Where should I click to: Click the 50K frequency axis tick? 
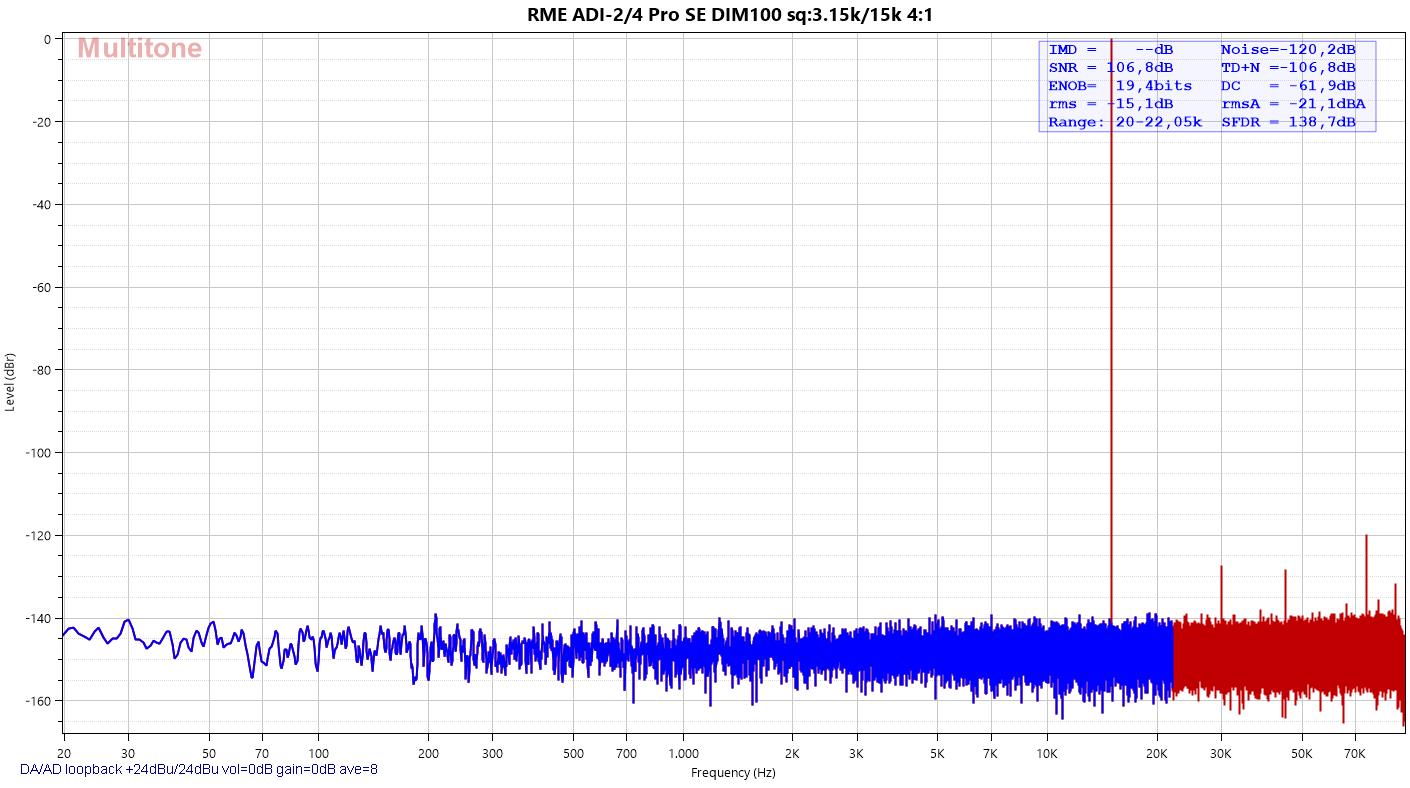1302,752
